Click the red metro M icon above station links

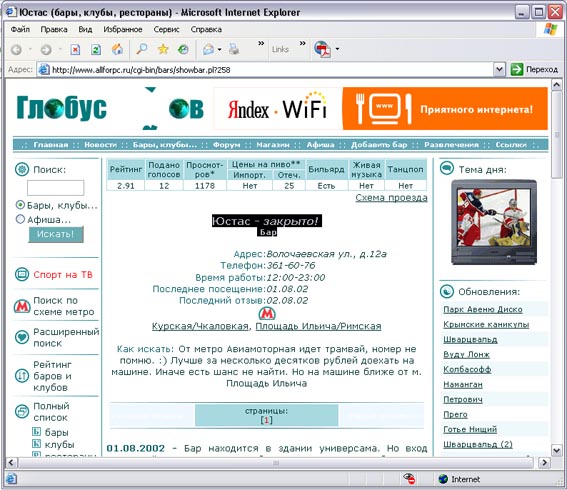coord(267,313)
